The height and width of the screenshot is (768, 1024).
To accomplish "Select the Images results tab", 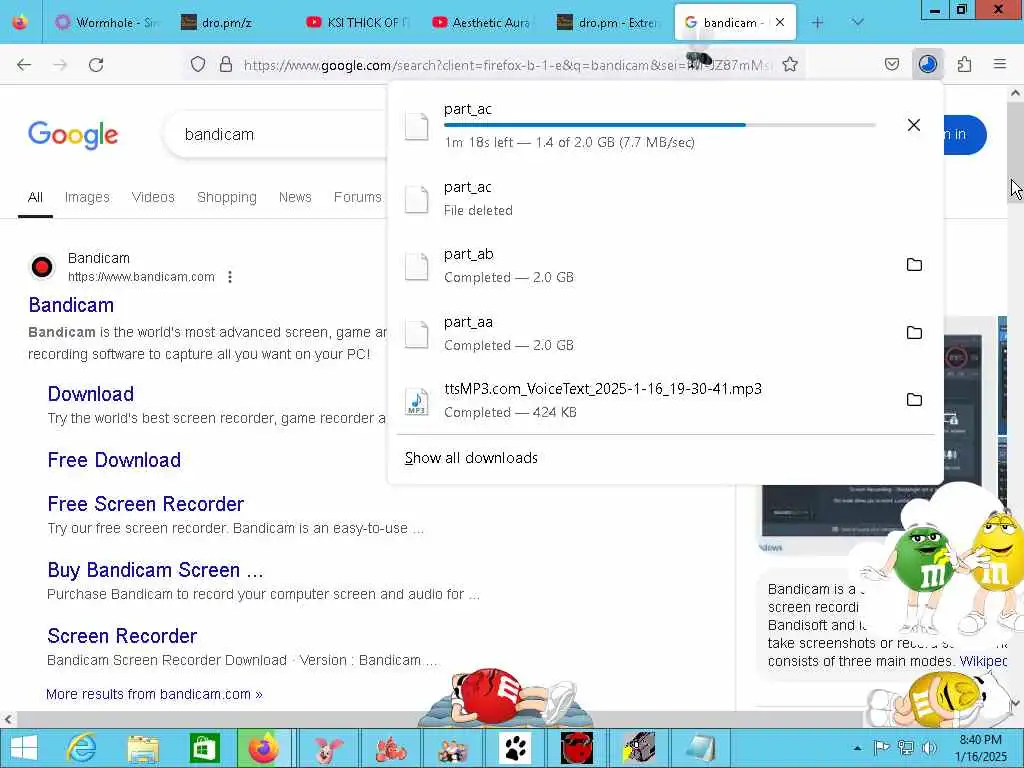I will pos(87,197).
